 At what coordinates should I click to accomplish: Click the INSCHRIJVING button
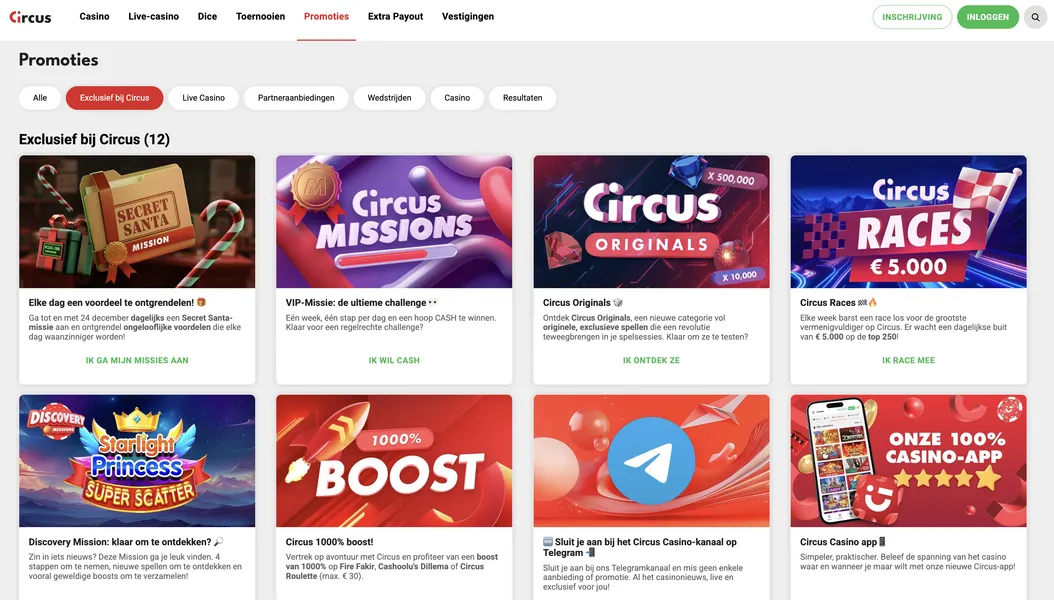(x=911, y=16)
